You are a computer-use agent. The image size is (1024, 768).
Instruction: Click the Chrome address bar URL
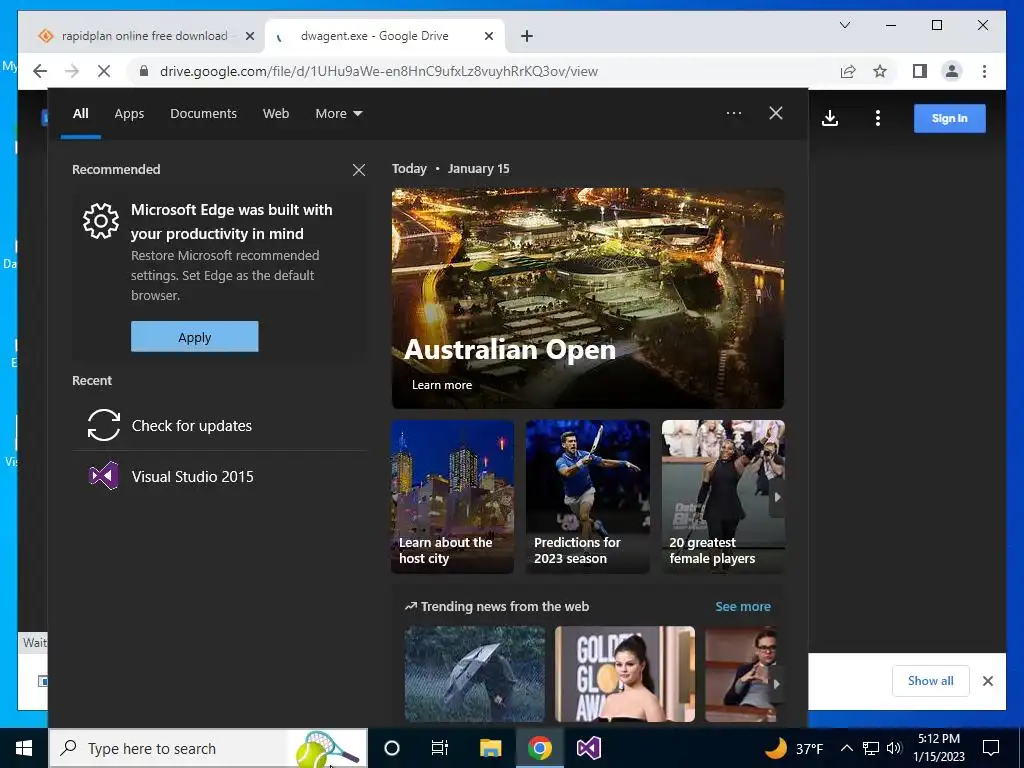coord(379,71)
